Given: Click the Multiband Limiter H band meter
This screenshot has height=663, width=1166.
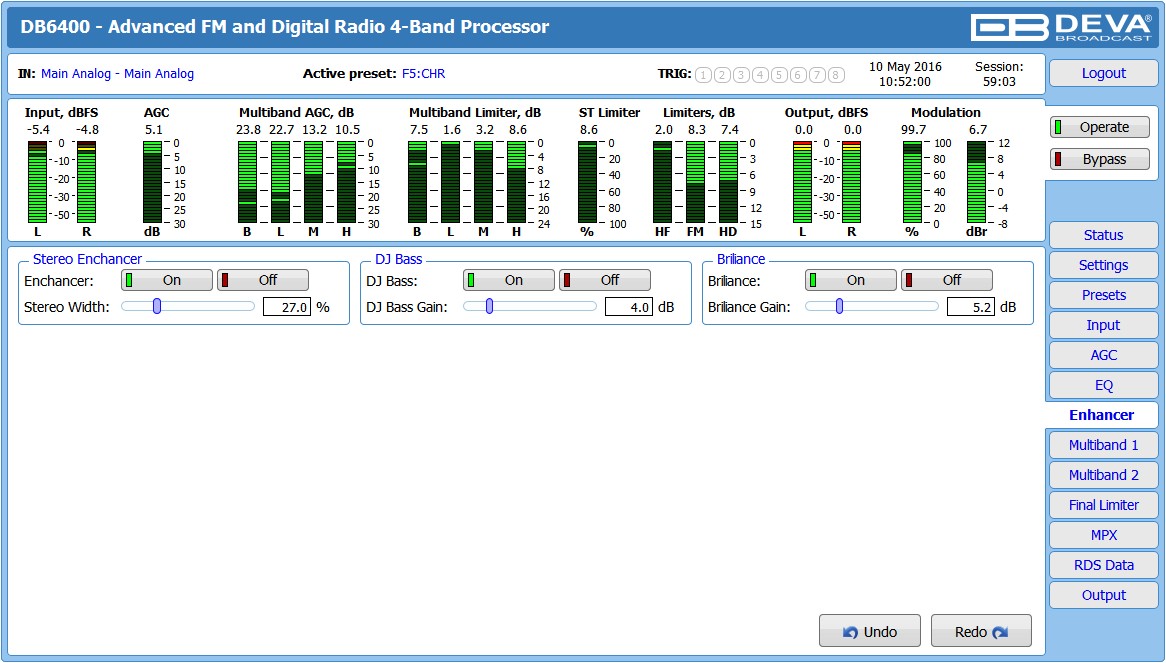Looking at the screenshot, I should 517,182.
